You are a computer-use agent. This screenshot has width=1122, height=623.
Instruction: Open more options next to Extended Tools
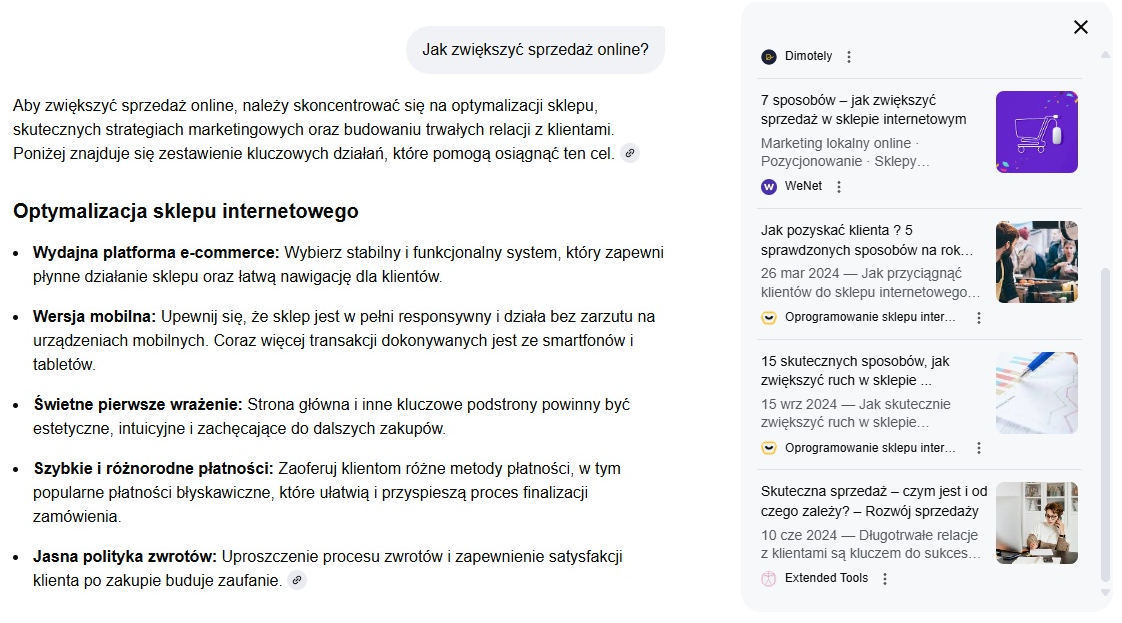pyautogui.click(x=885, y=578)
